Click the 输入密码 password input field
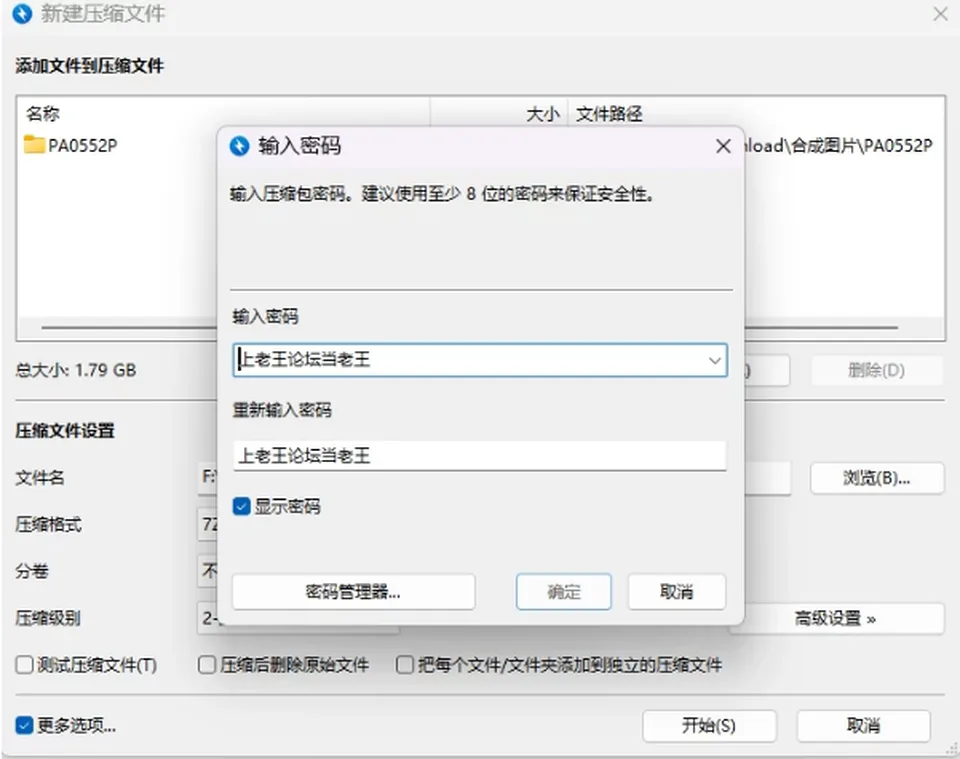The height and width of the screenshot is (759, 960). coord(480,360)
